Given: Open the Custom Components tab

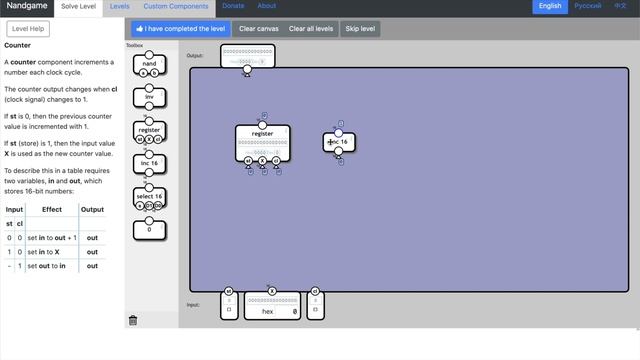Looking at the screenshot, I should [x=176, y=6].
